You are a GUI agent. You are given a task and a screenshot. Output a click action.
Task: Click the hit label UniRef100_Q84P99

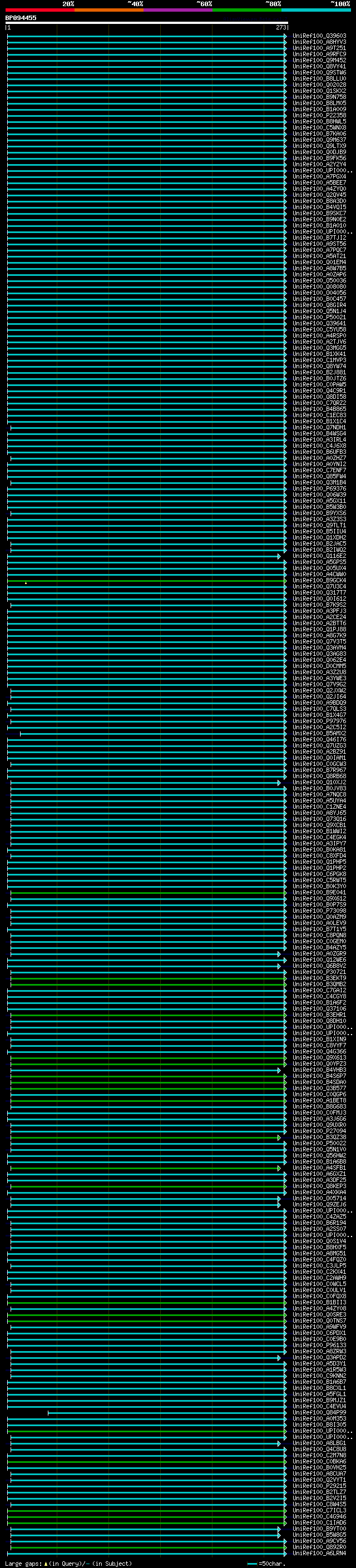coord(319,1413)
